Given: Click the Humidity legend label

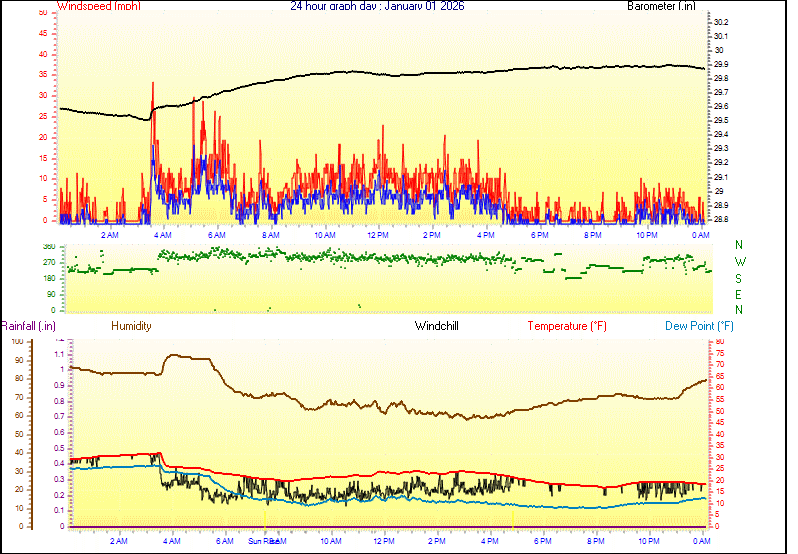Looking at the screenshot, I should (x=131, y=326).
